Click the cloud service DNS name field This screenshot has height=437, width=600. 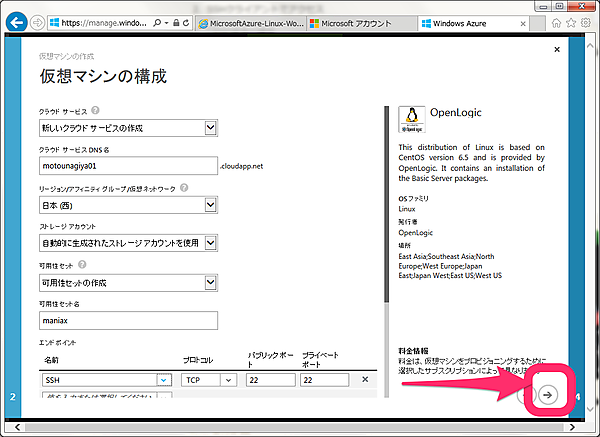click(128, 166)
